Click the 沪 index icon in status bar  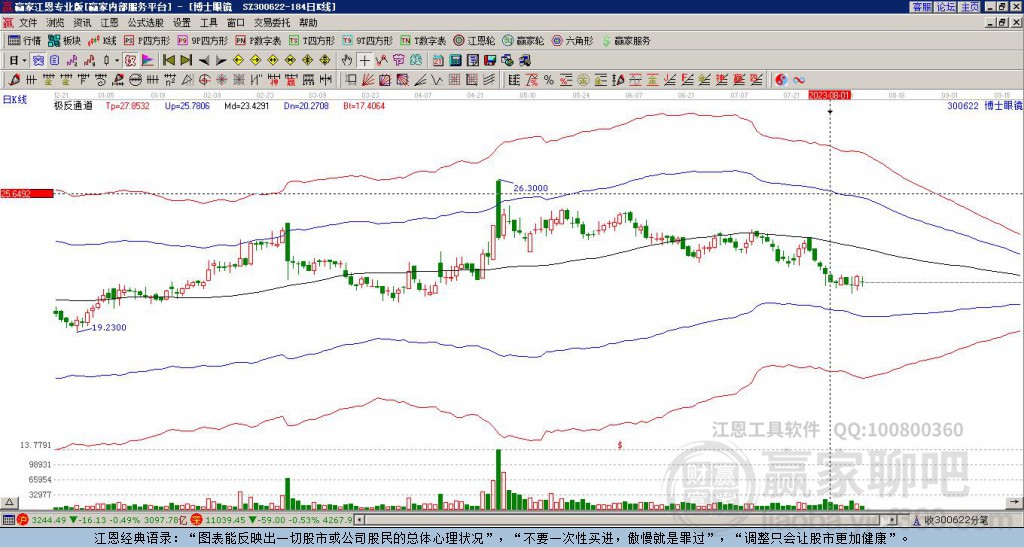point(24,520)
